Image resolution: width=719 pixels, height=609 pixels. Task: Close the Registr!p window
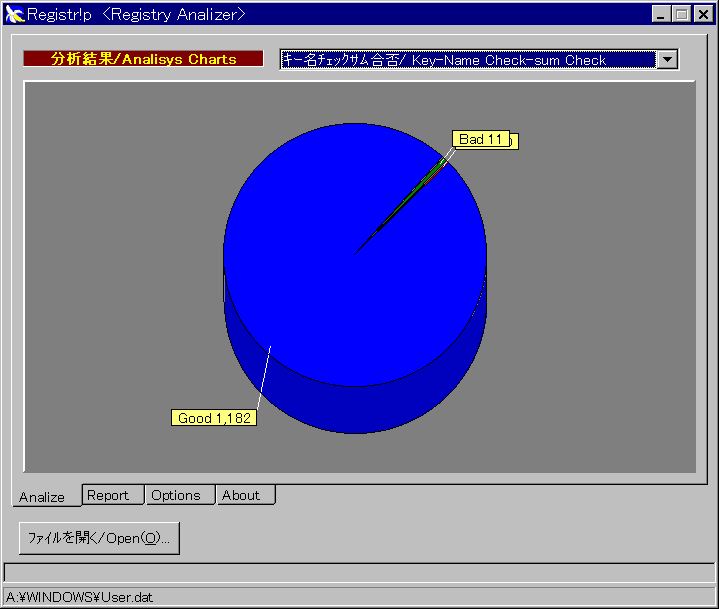coord(702,14)
